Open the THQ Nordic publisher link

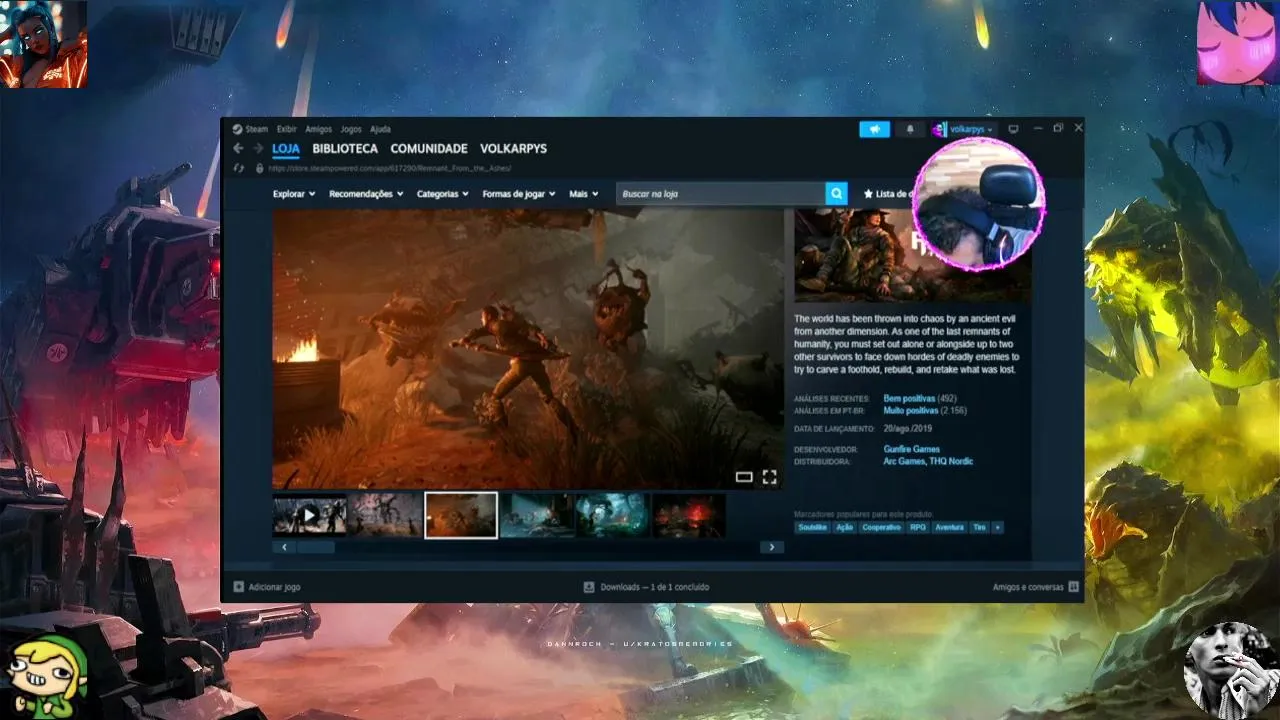951,461
